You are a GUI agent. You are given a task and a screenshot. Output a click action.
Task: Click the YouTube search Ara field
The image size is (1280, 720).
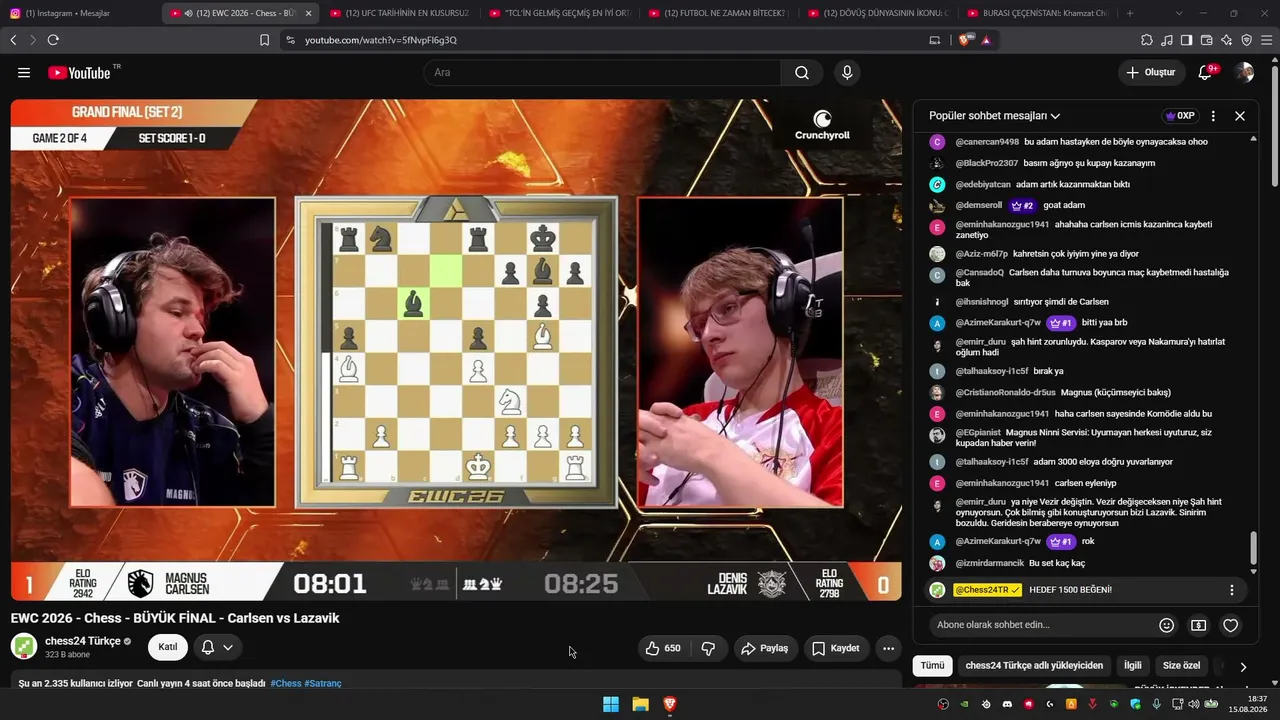click(x=602, y=72)
